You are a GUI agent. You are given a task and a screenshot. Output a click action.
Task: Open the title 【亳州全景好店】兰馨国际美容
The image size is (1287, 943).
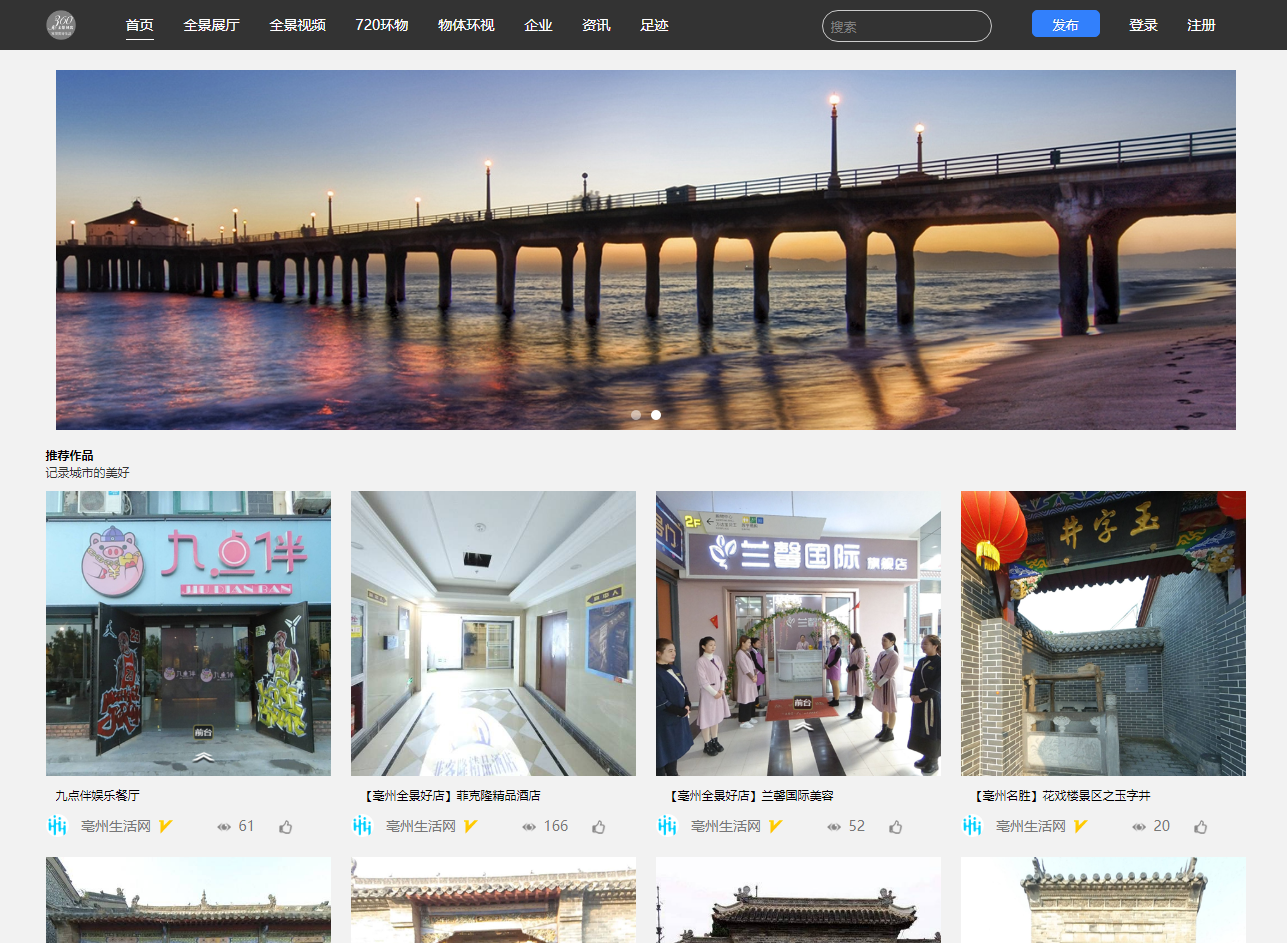[x=750, y=796]
